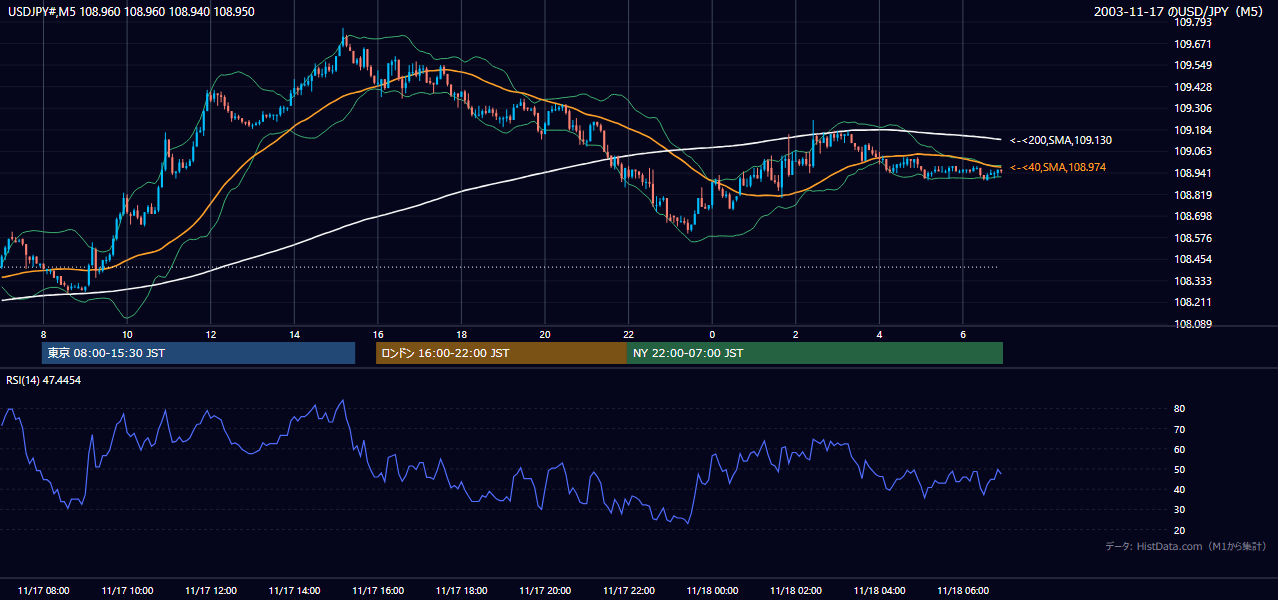Click the 11/17 08:00 time label
Image resolution: width=1278 pixels, height=600 pixels.
tap(44, 591)
